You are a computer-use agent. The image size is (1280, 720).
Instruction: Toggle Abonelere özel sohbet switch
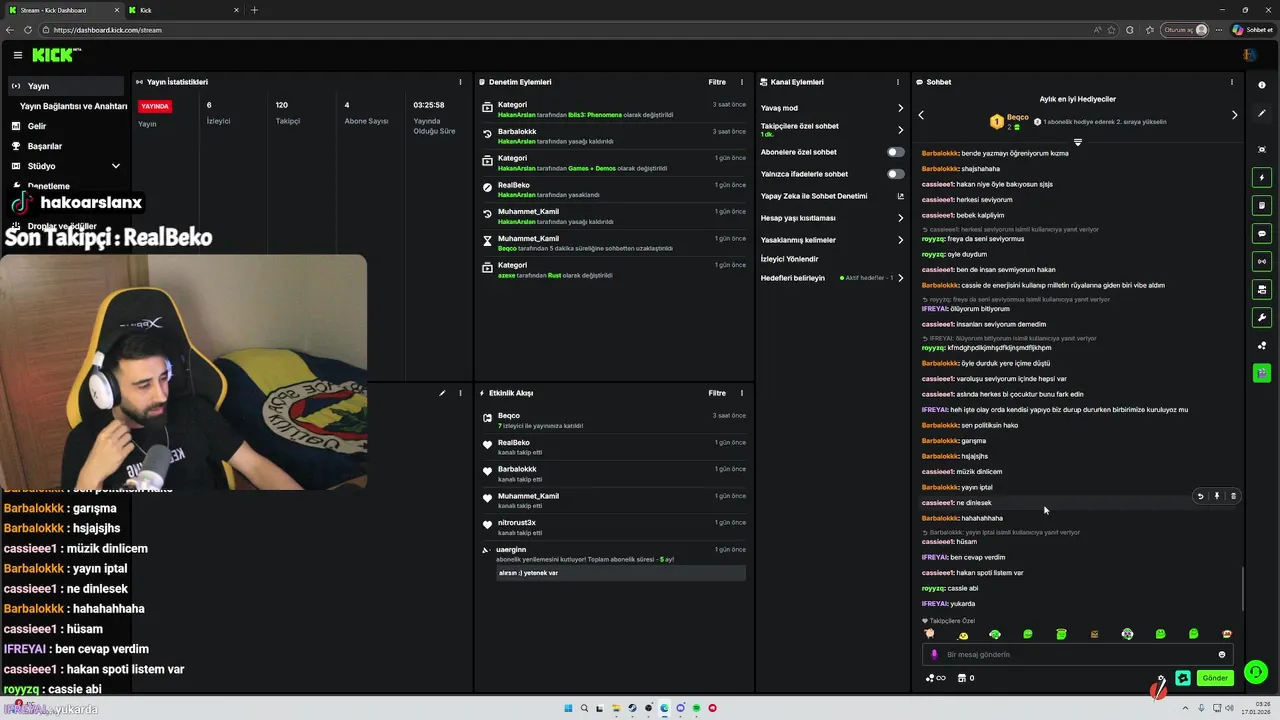(896, 152)
